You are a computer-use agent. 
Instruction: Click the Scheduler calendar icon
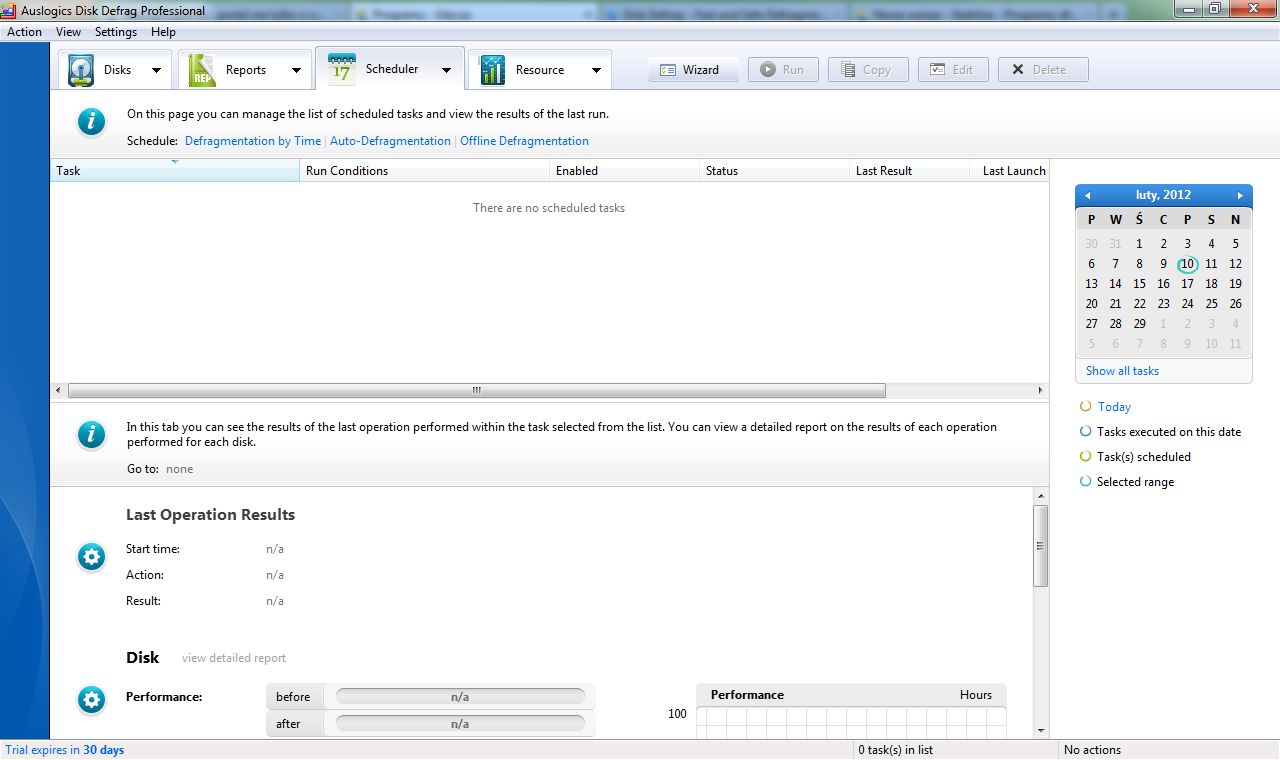(342, 69)
